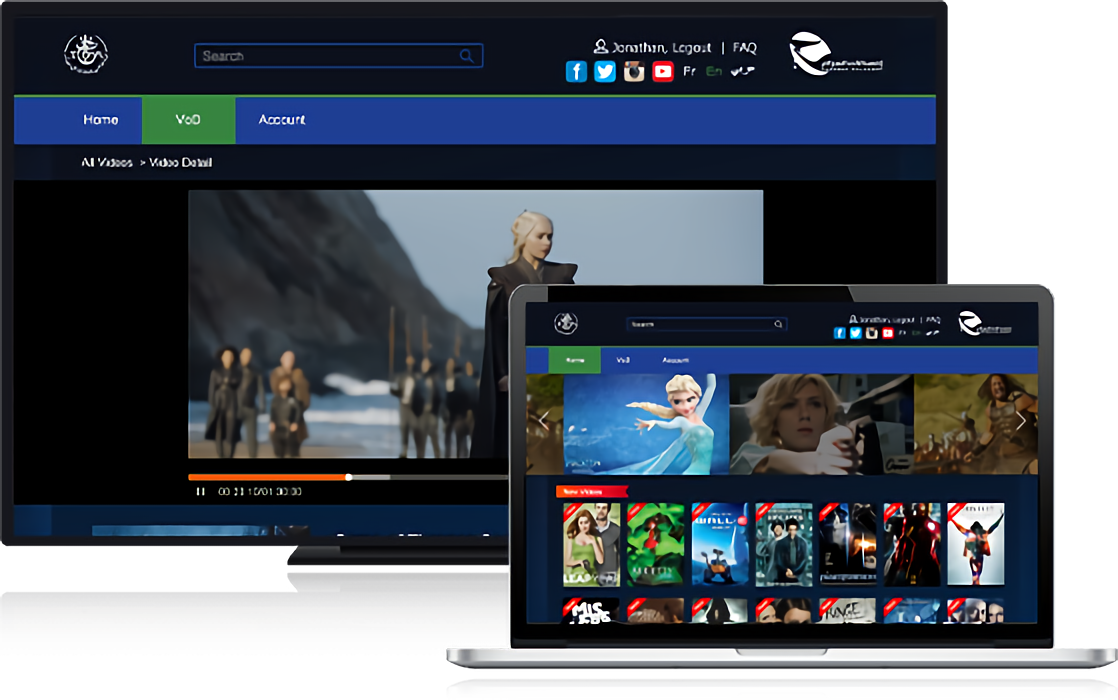
Task: Click the Instagram icon on the large screen
Action: point(634,71)
